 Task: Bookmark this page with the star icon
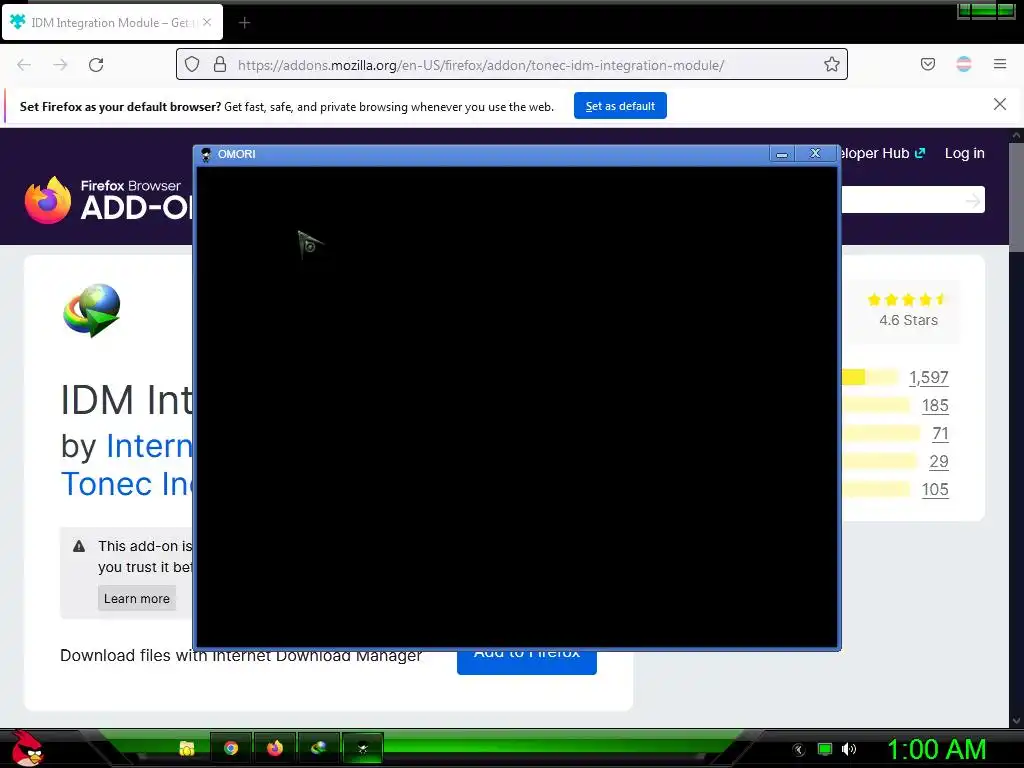coord(831,64)
